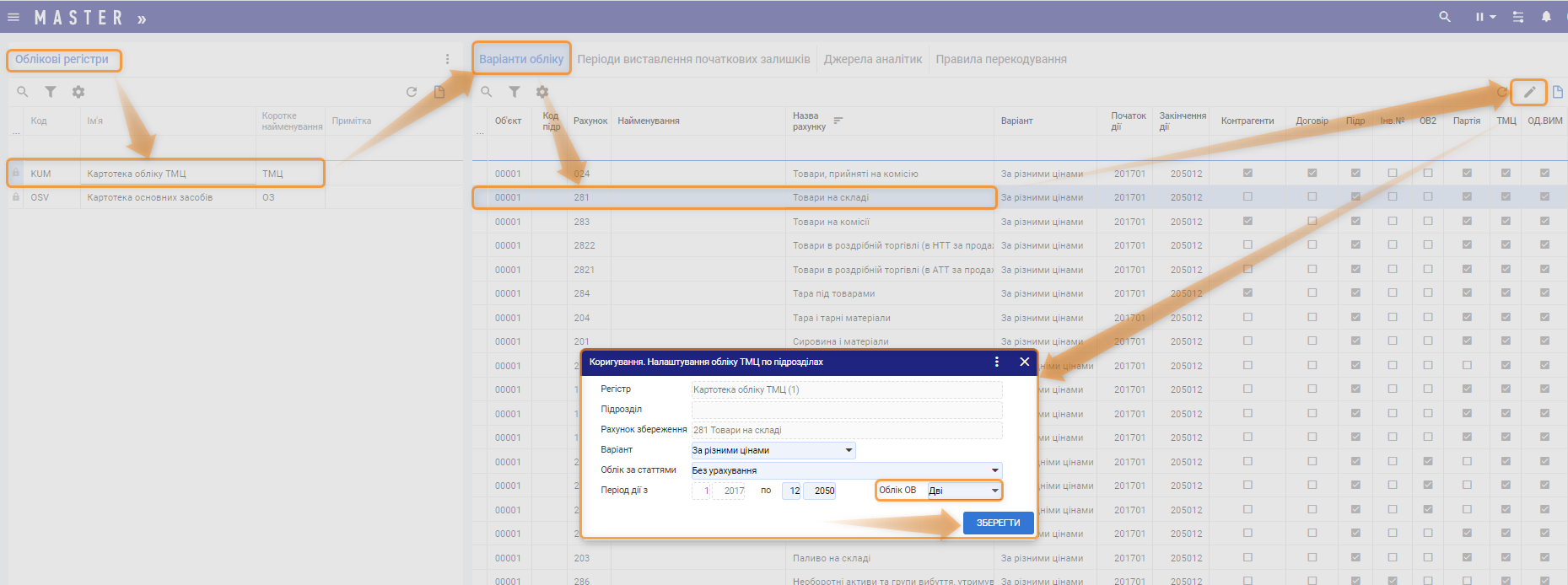Toggle Контрагенти checkbox for account 024 row

click(x=1247, y=173)
